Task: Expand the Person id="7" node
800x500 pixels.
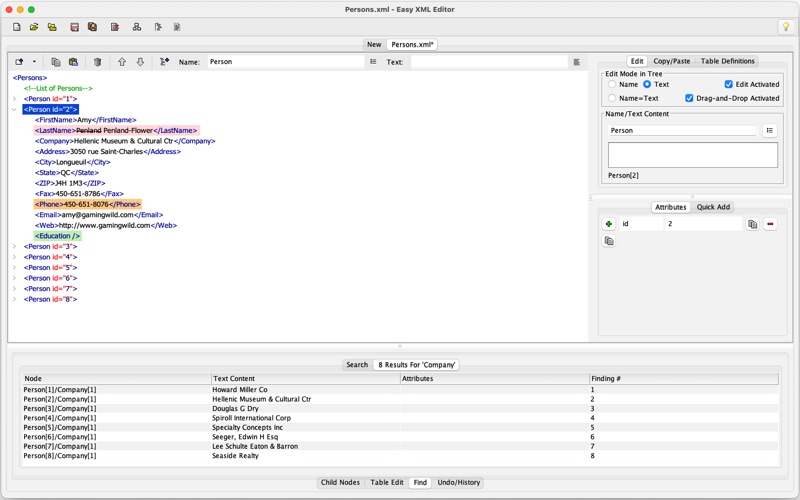Action: (14, 289)
